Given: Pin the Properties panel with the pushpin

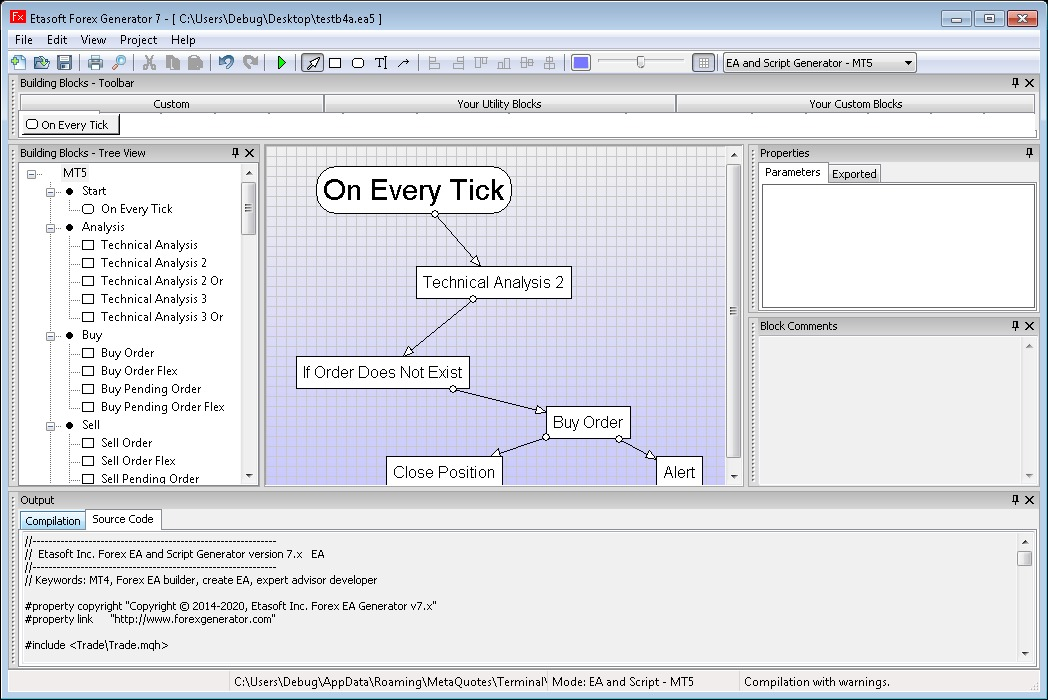Looking at the screenshot, I should [1029, 153].
